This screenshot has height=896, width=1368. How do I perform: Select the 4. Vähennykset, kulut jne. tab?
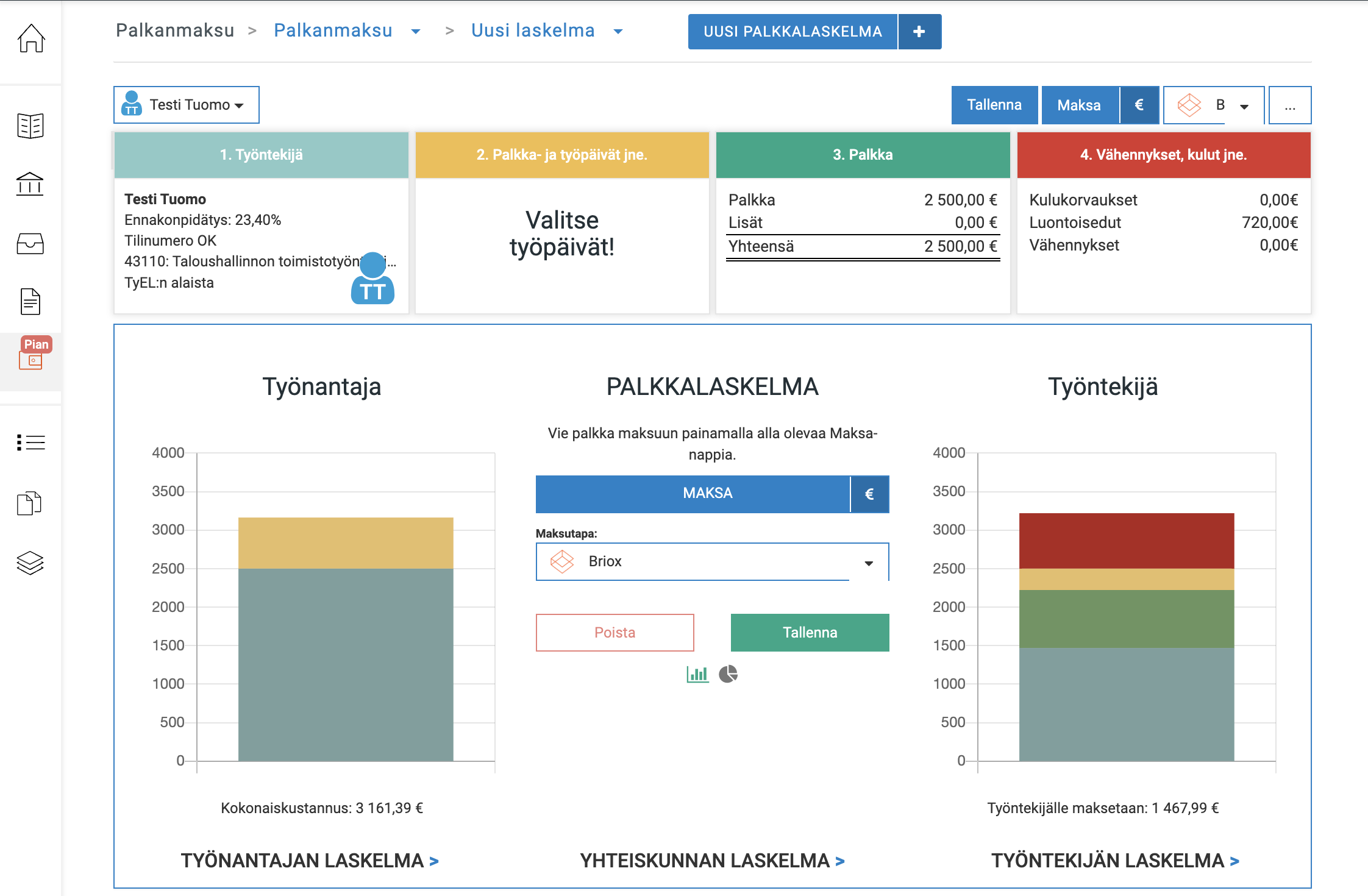tap(1163, 155)
